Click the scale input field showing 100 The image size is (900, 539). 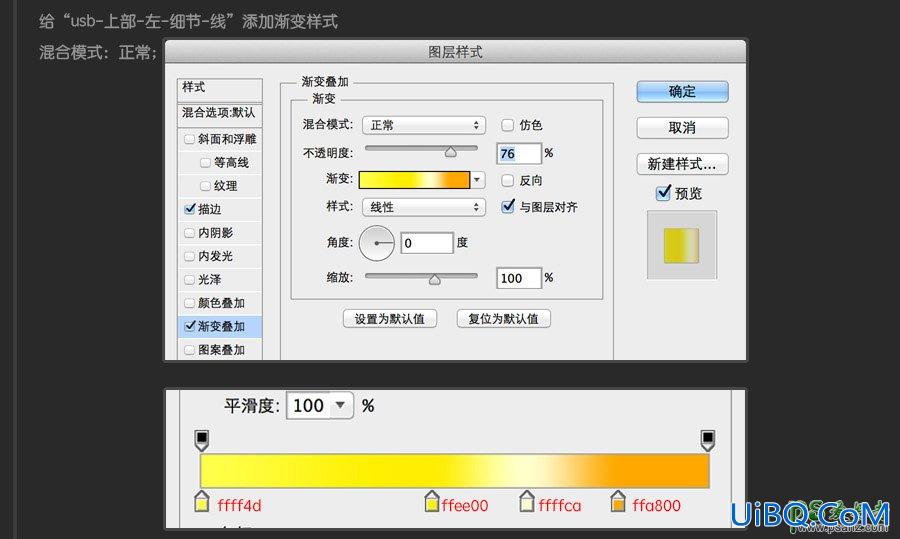click(x=519, y=278)
